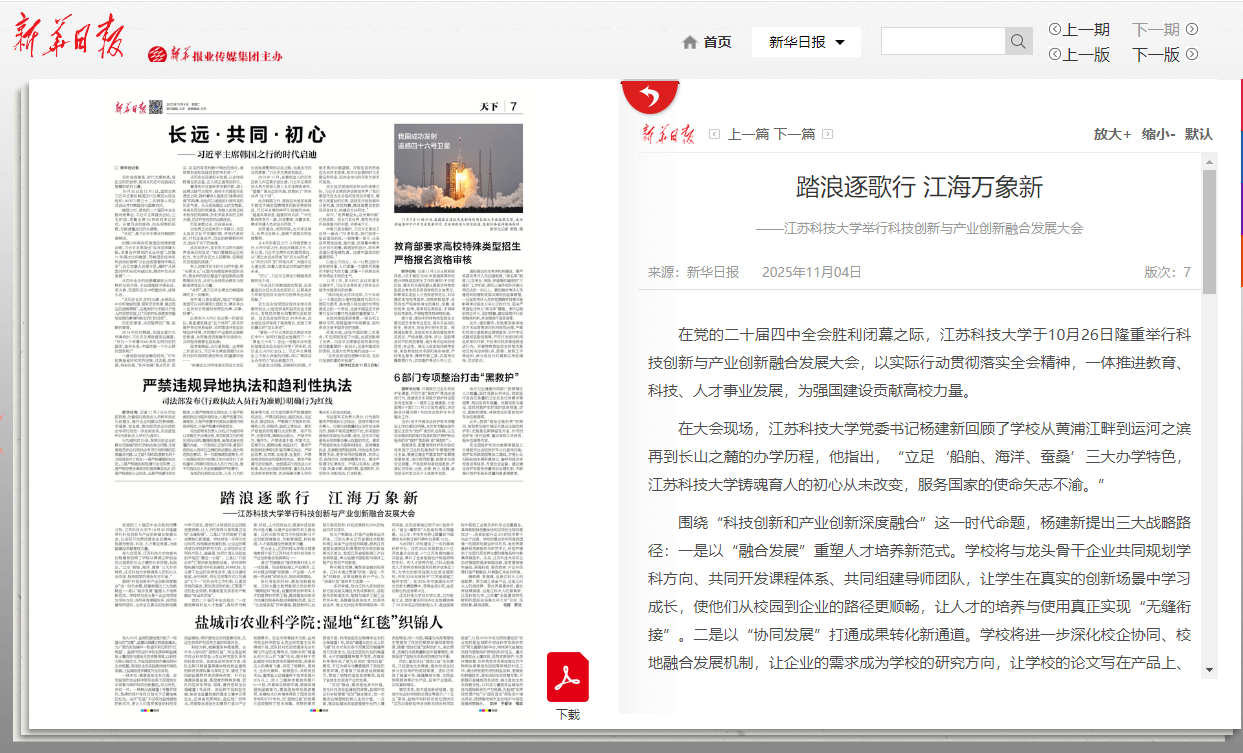Click the red PDF download icon
This screenshot has width=1243, height=753.
(x=567, y=677)
